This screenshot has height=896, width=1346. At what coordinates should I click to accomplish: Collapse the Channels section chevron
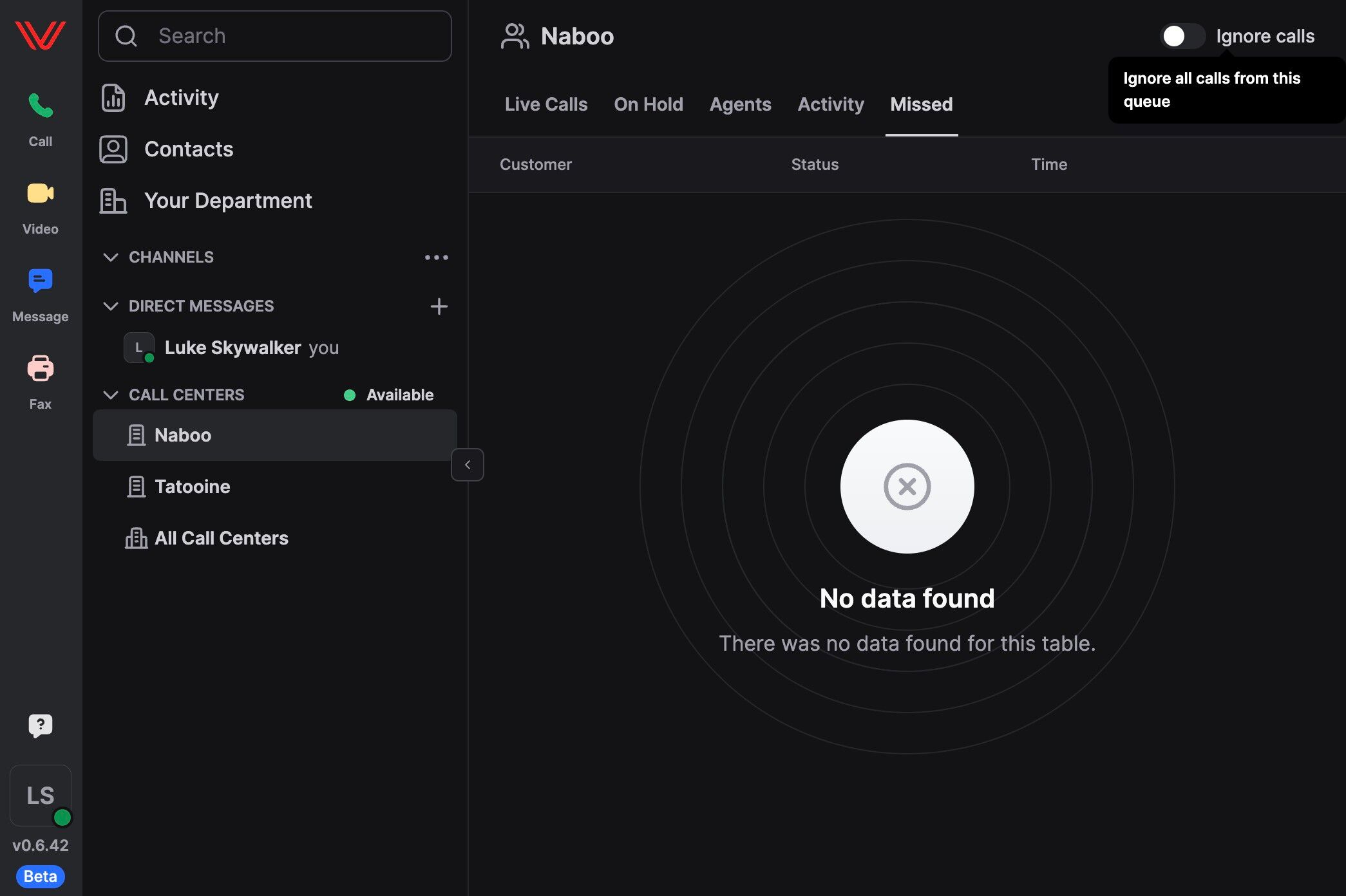(111, 257)
